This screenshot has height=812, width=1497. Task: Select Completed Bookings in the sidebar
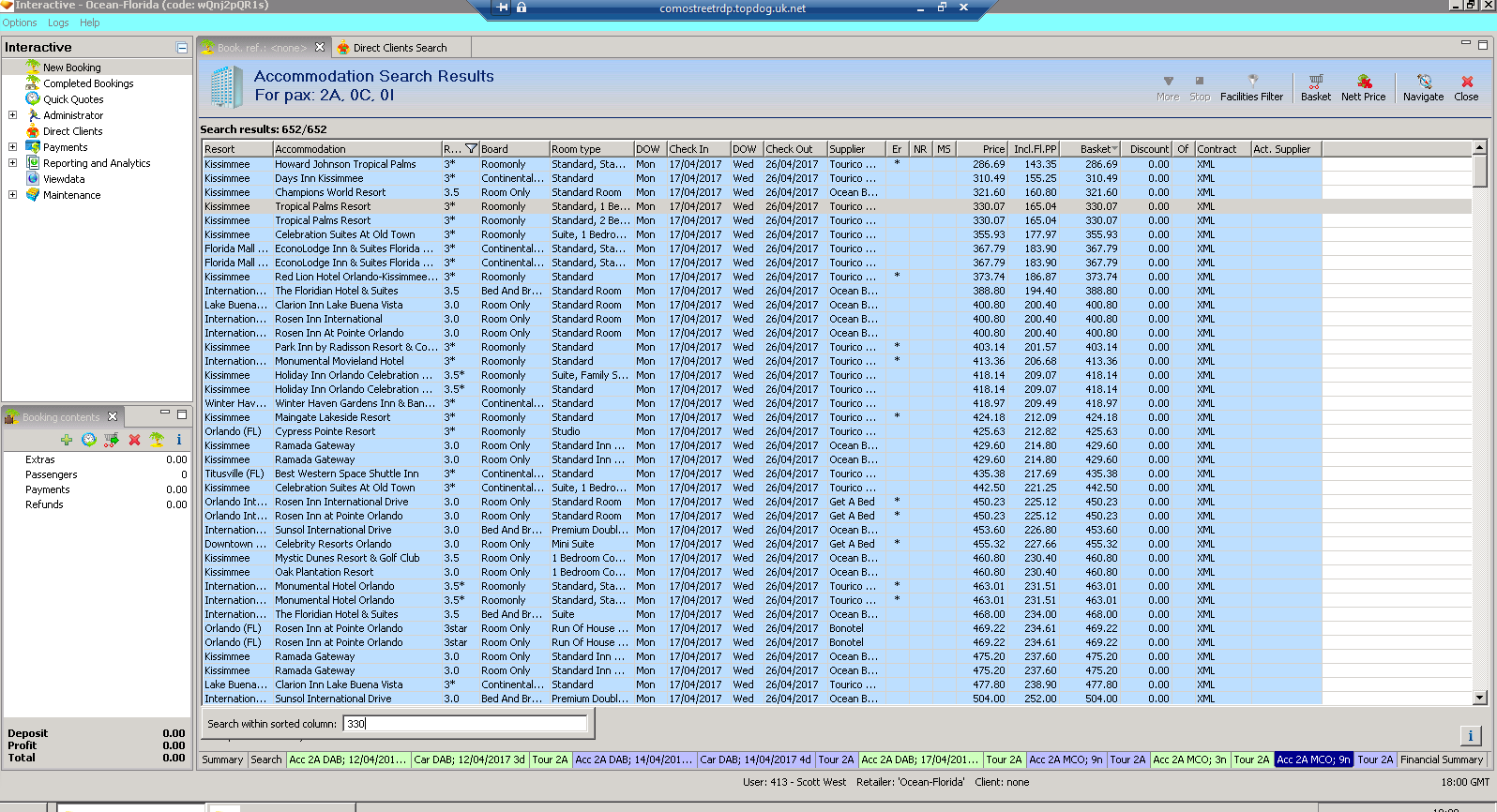[x=88, y=83]
